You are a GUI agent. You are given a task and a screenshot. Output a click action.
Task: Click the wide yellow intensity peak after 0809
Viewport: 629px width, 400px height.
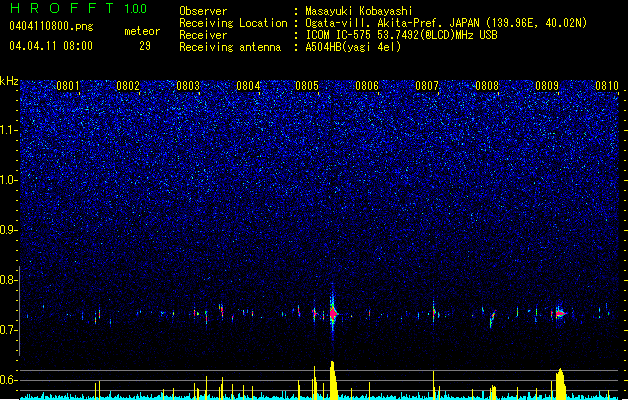tap(560, 384)
